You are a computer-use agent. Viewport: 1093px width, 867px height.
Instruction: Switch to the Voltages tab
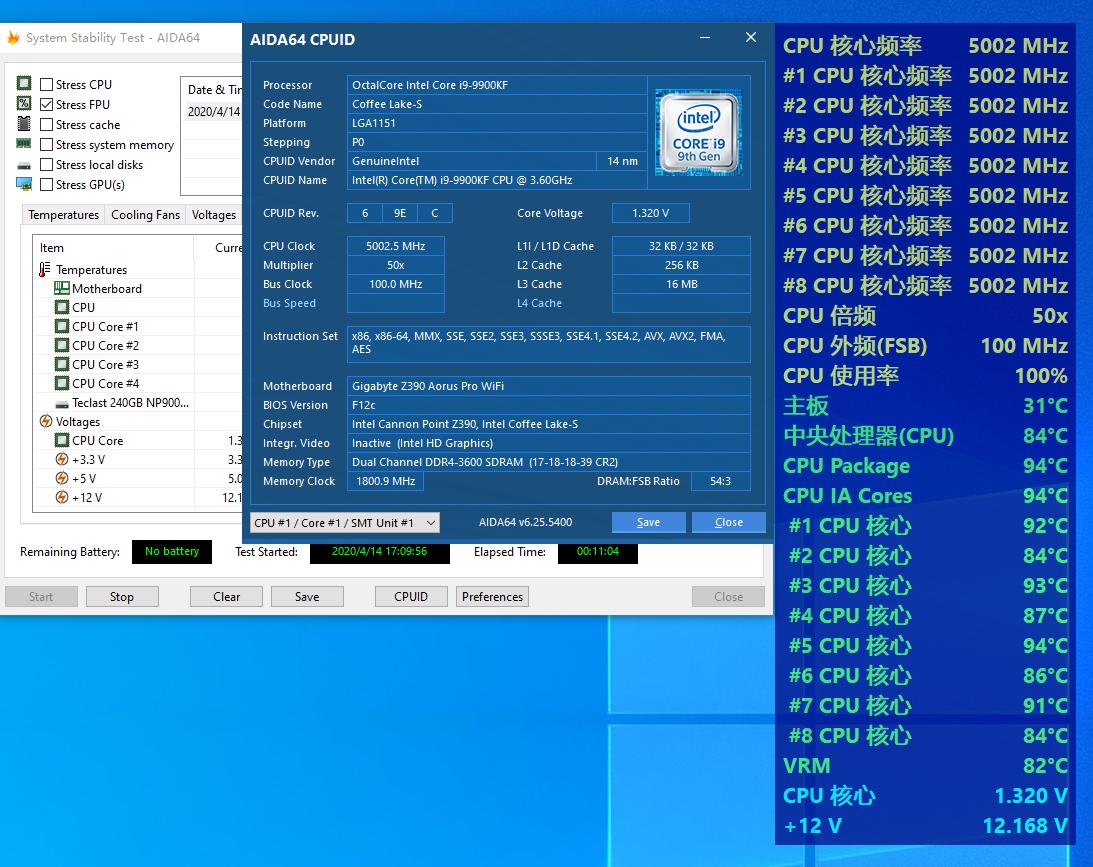pyautogui.click(x=213, y=215)
